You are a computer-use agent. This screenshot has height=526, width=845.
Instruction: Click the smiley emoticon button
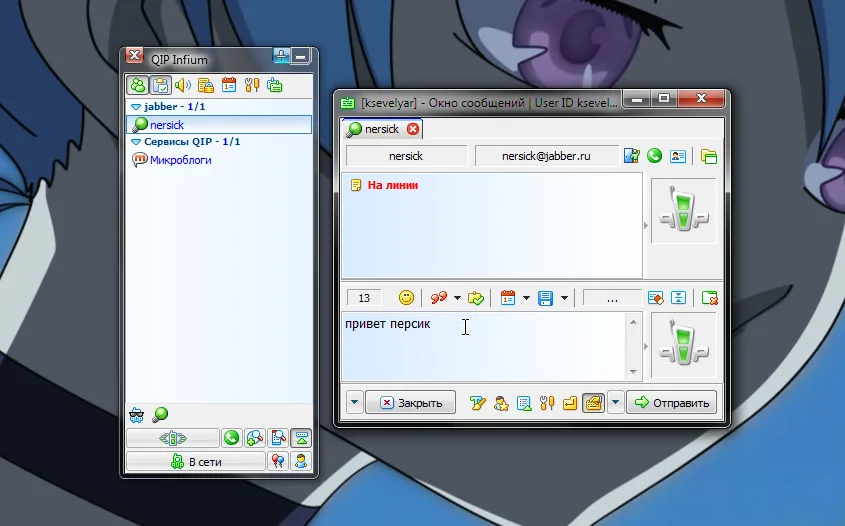(407, 297)
